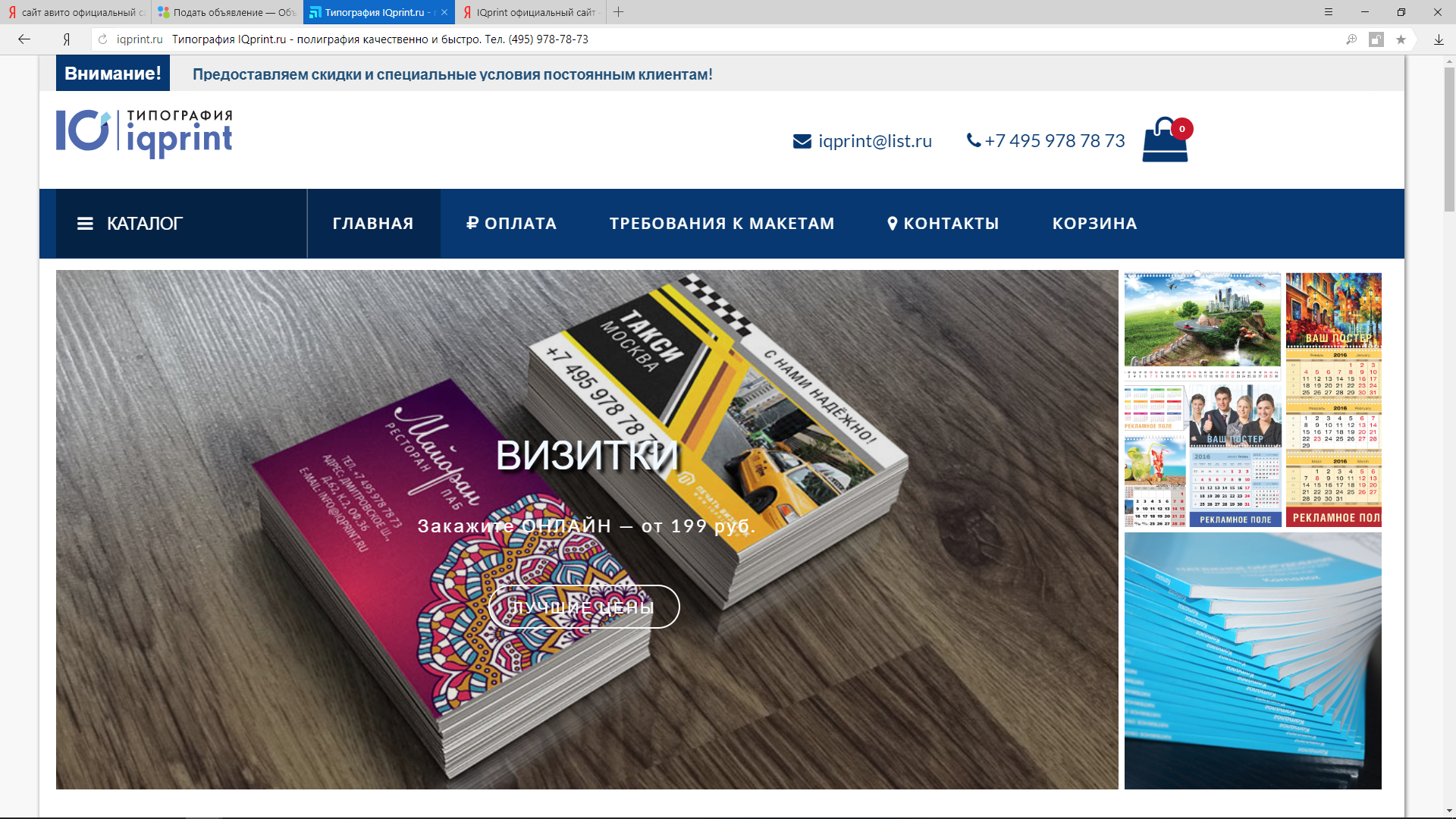Image resolution: width=1456 pixels, height=819 pixels.
Task: Expand the КАТАЛОГ menu
Action: coord(130,224)
